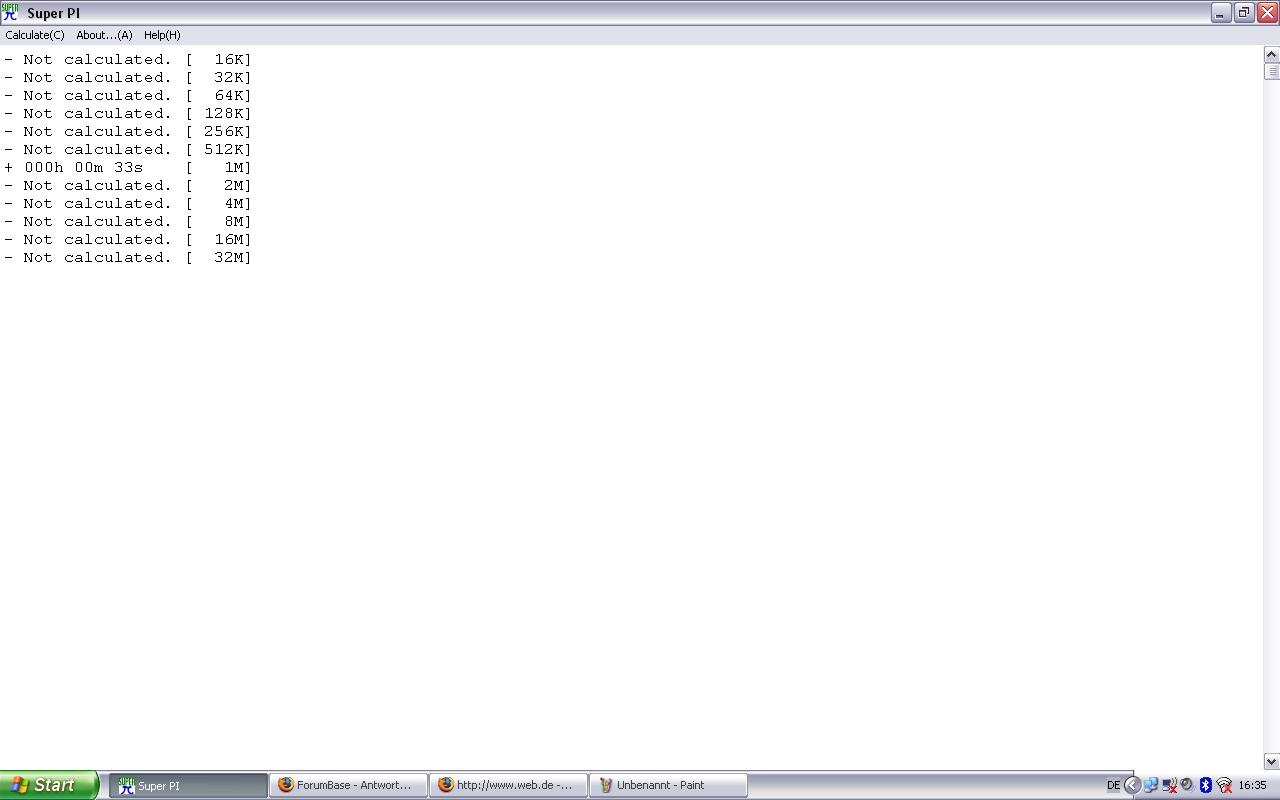Click the Windows Start button
The height and width of the screenshot is (800, 1280).
[48, 785]
